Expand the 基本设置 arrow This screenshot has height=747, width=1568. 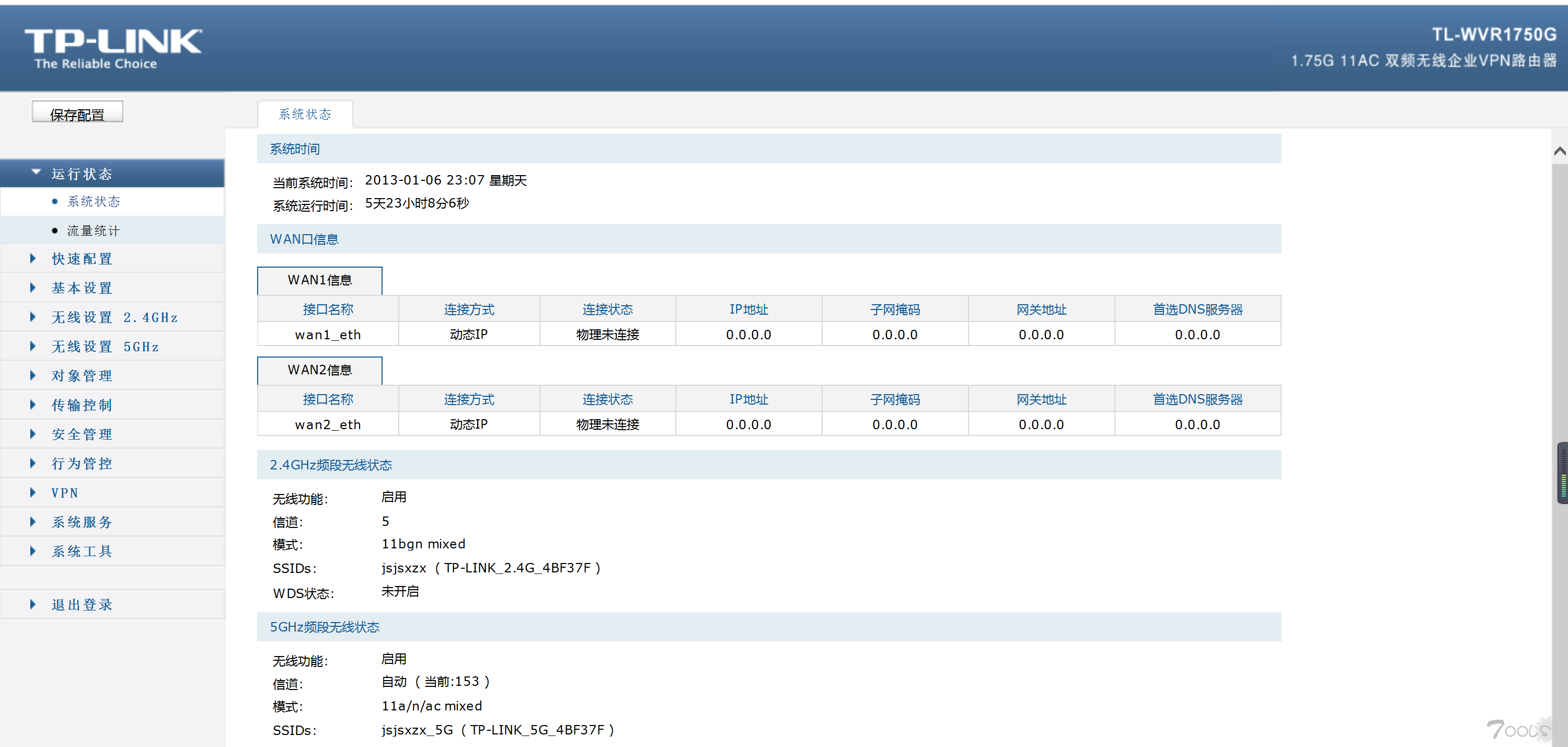pyautogui.click(x=33, y=288)
